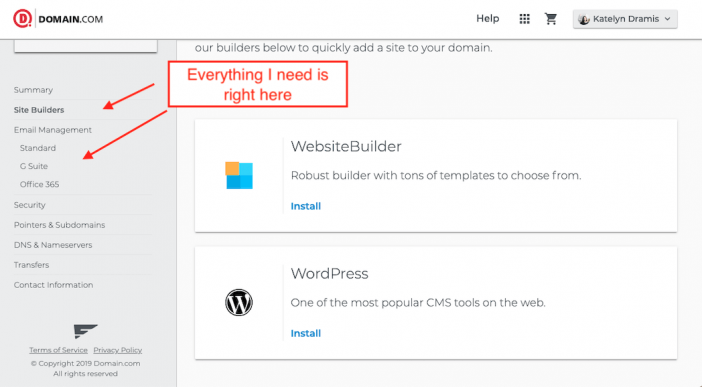
Task: Click the copyright 2019 Domain.com text
Action: click(x=86, y=363)
